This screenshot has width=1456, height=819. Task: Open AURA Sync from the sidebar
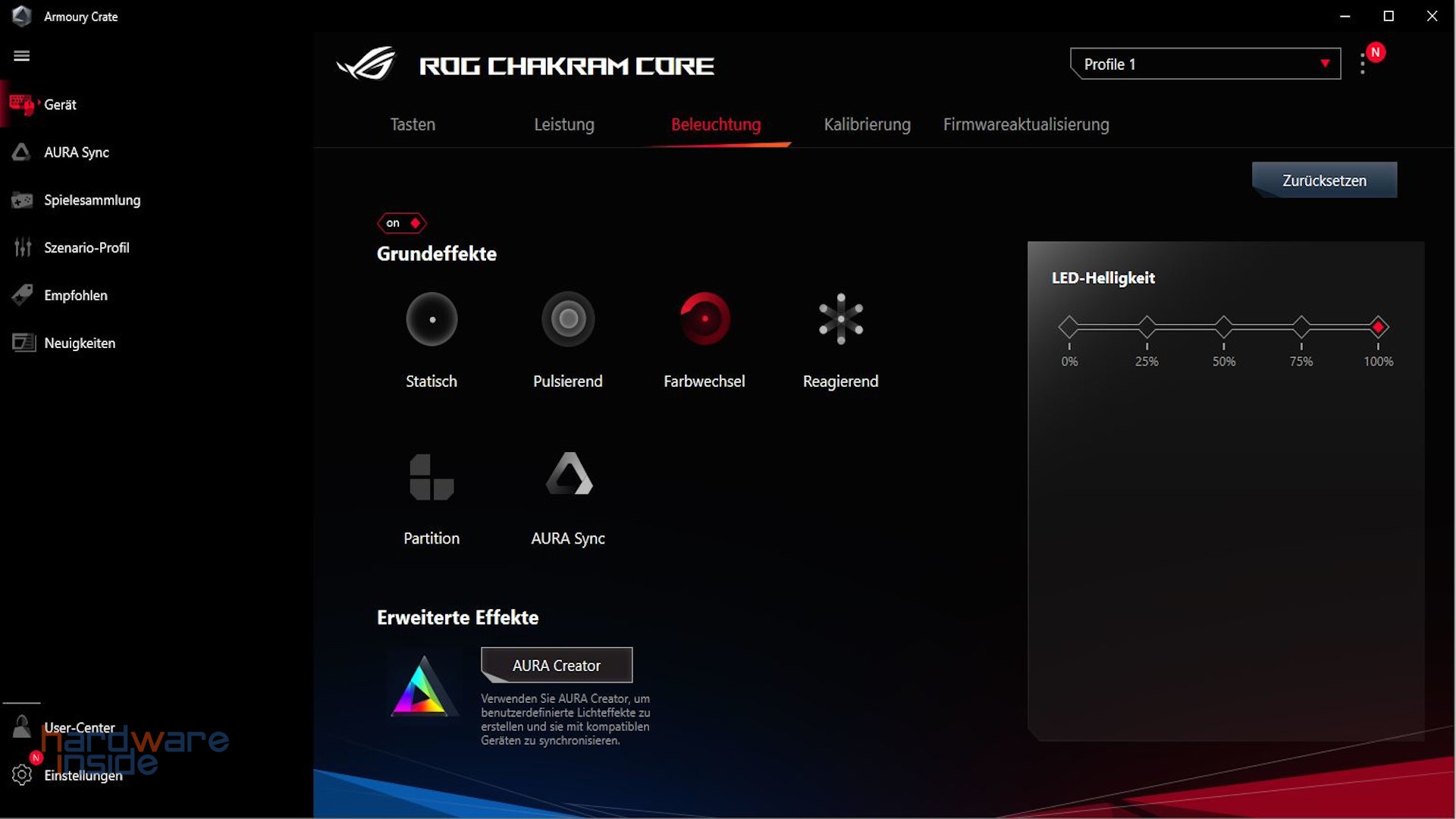76,152
